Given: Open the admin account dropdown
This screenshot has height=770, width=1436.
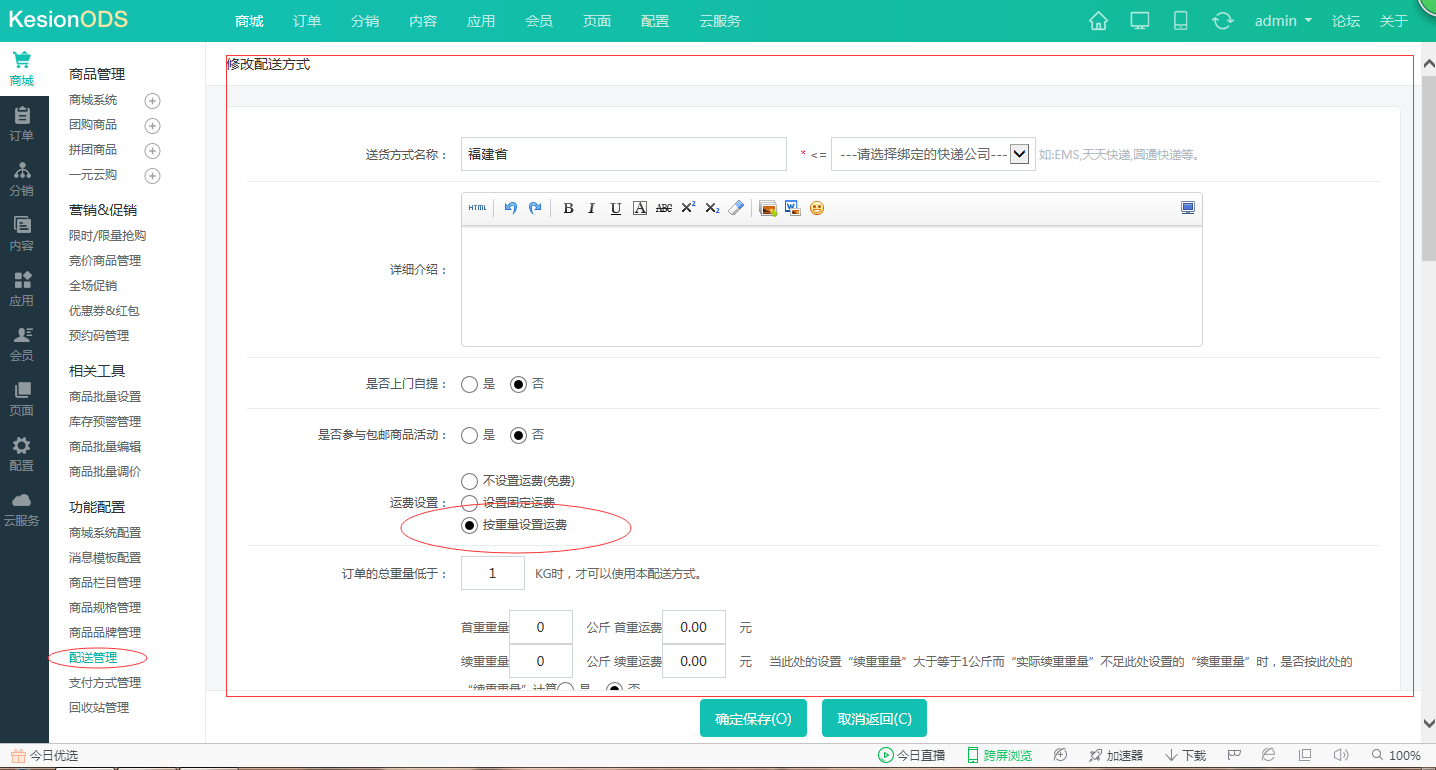Looking at the screenshot, I should point(1283,21).
